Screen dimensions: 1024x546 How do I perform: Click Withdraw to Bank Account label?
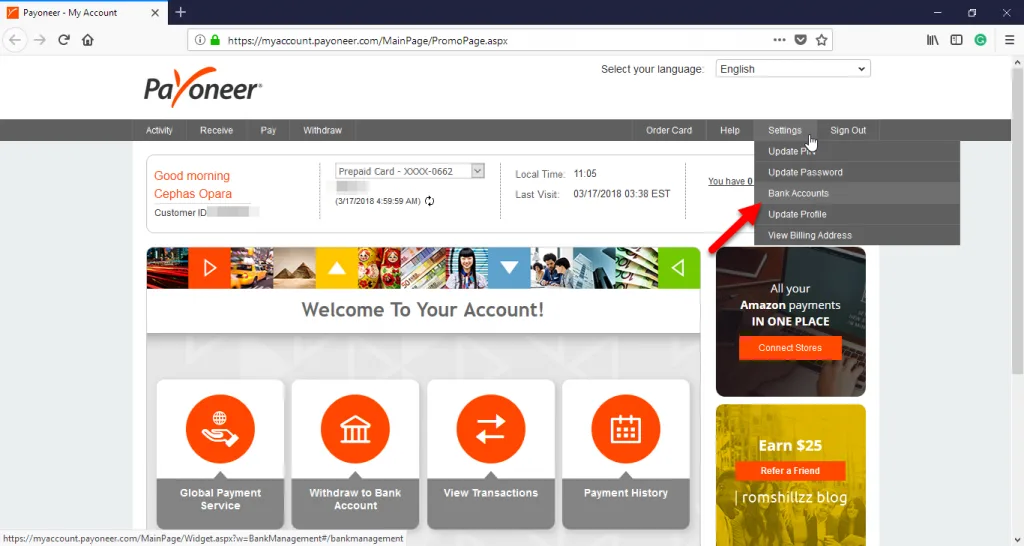(x=355, y=499)
